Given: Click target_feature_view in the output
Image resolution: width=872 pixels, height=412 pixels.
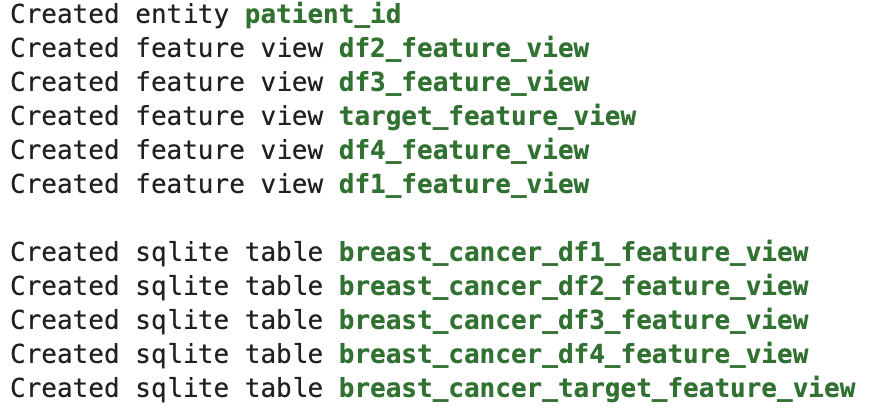Looking at the screenshot, I should coord(487,117).
